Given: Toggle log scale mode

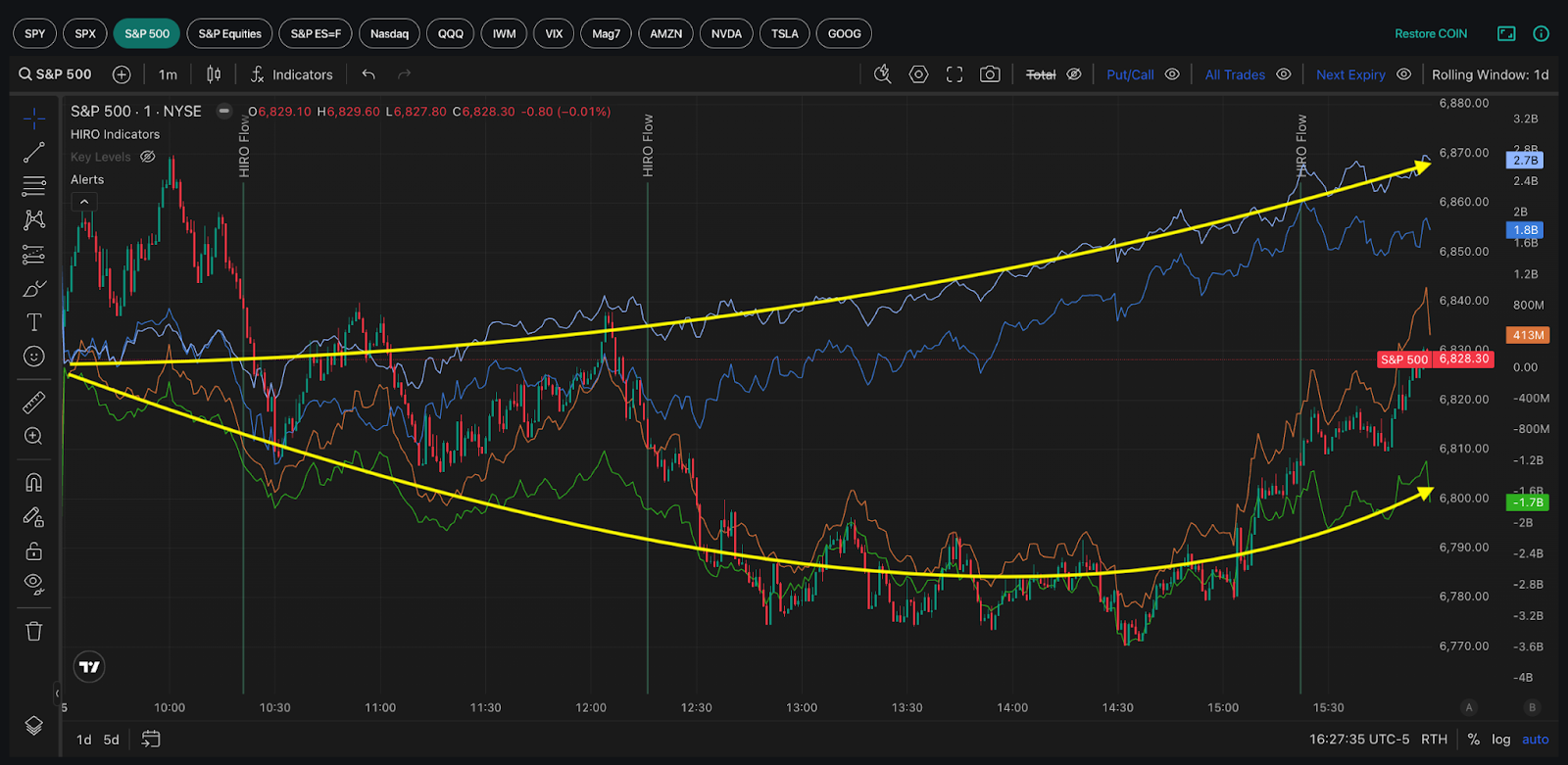Looking at the screenshot, I should point(1501,740).
